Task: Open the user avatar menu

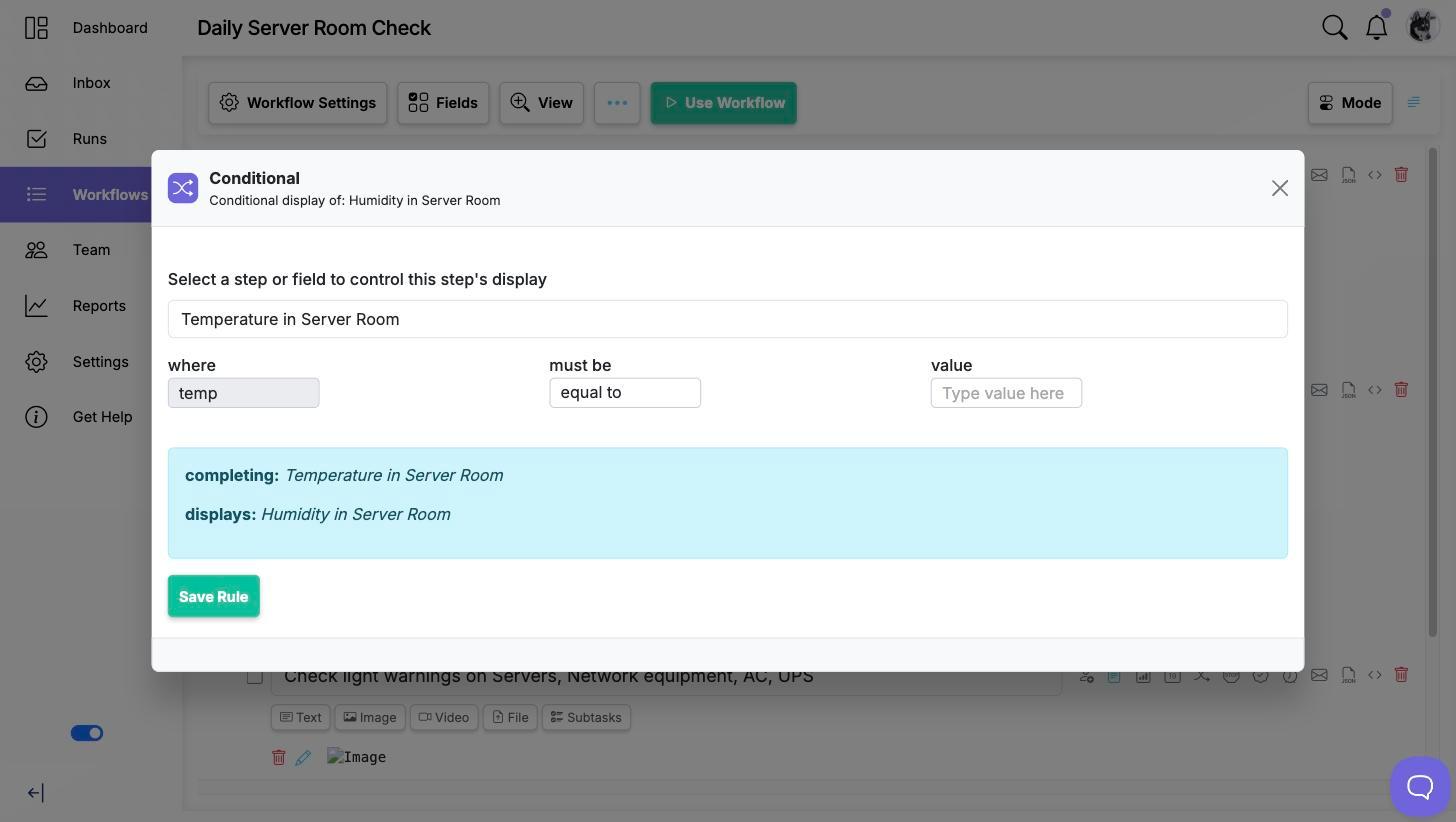Action: [1422, 26]
